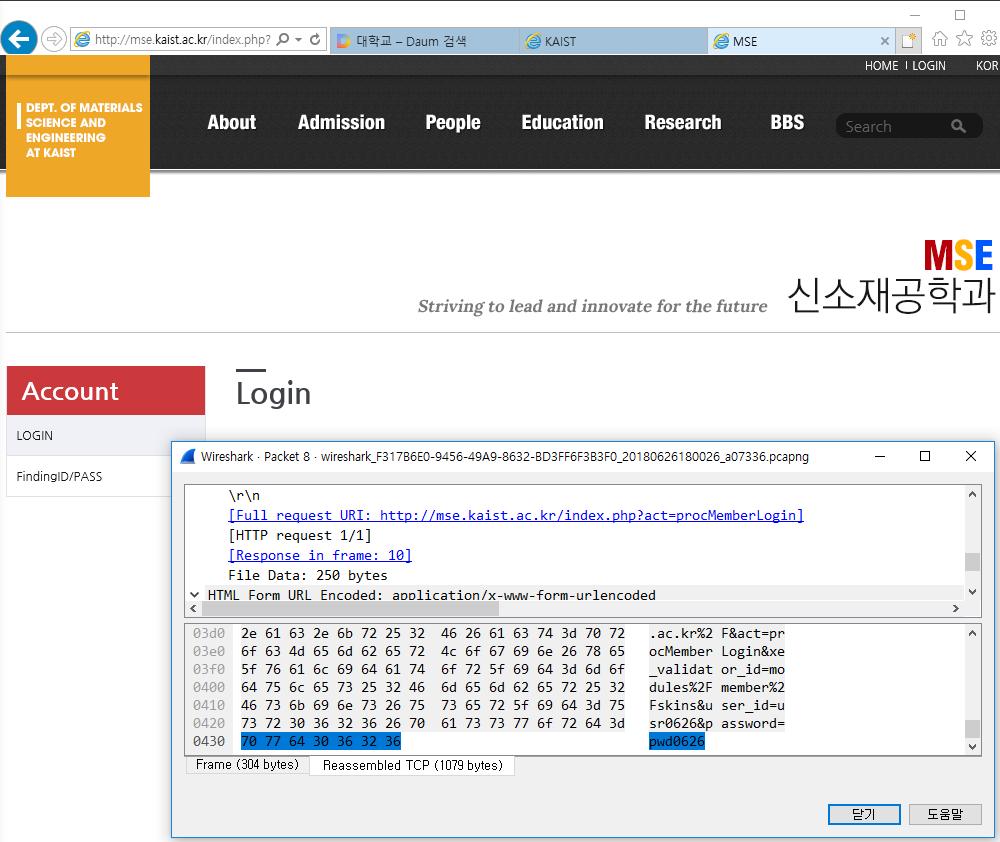
Task: Click the browser forward arrow button
Action: click(54, 39)
